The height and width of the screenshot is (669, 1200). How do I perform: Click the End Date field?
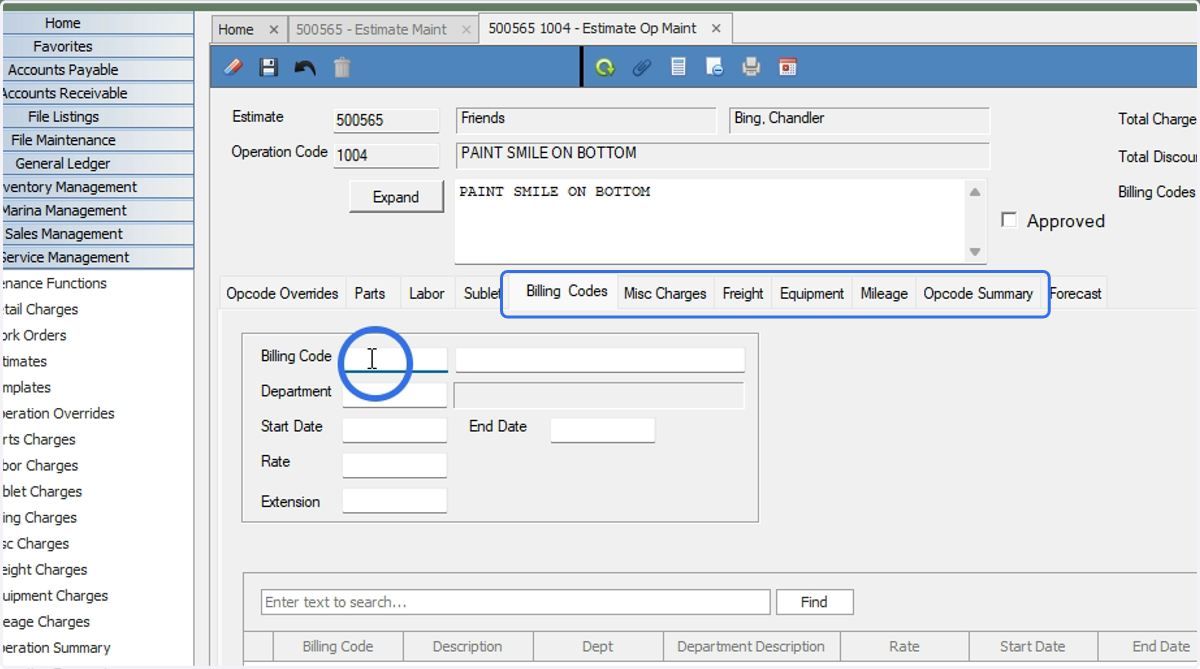point(602,430)
